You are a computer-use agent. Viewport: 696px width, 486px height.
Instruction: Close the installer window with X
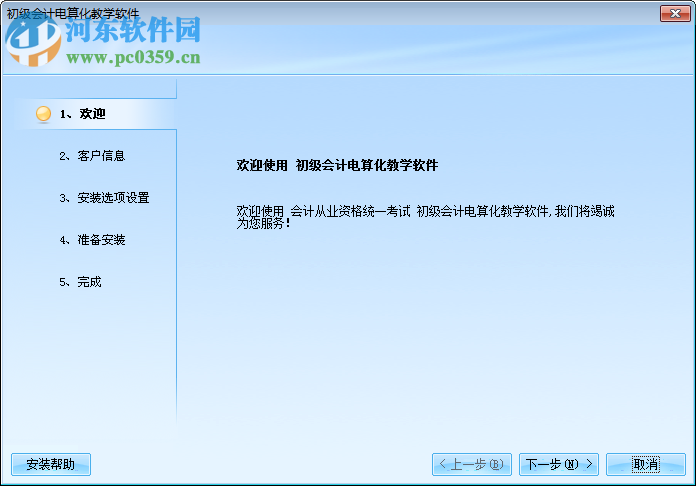coord(675,13)
